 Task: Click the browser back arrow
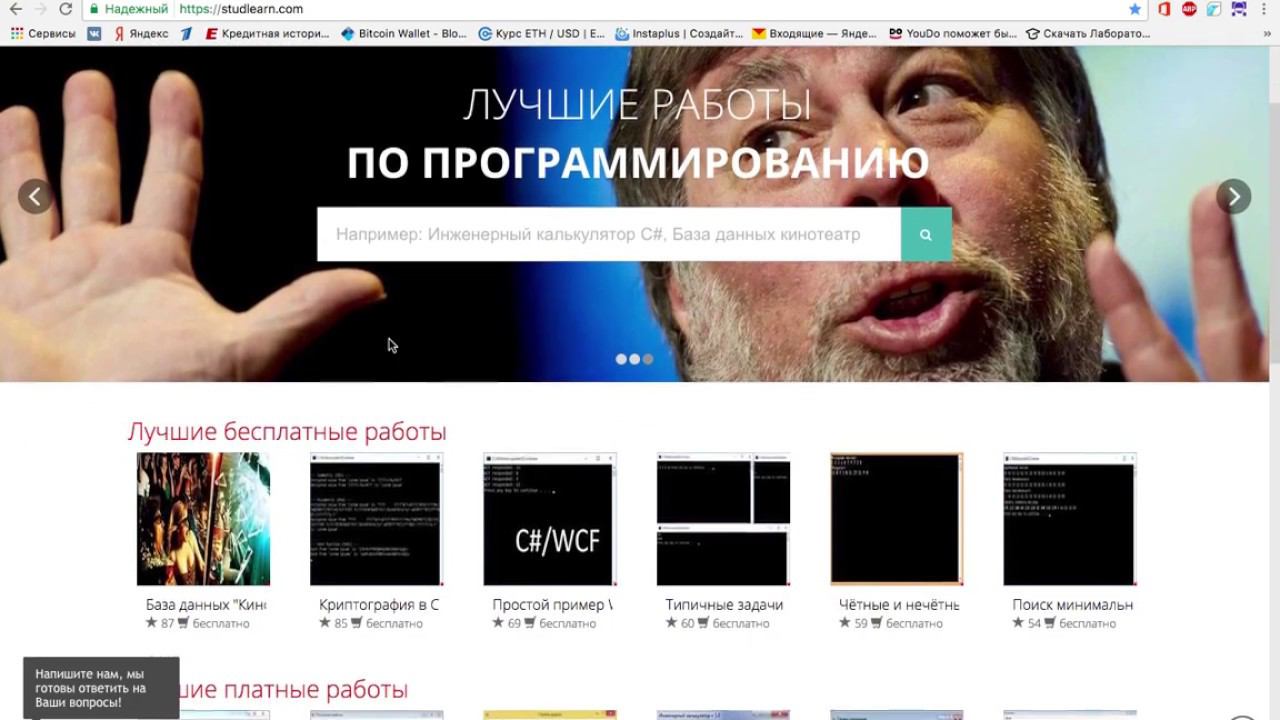coord(16,9)
